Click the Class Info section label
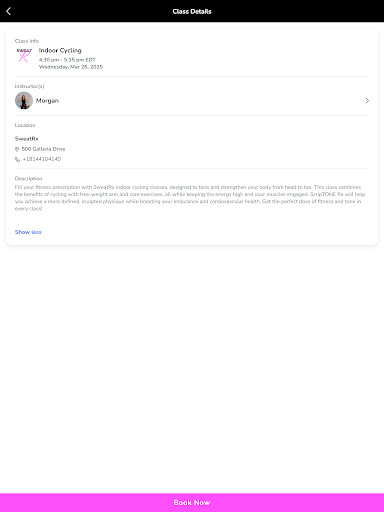 27,41
